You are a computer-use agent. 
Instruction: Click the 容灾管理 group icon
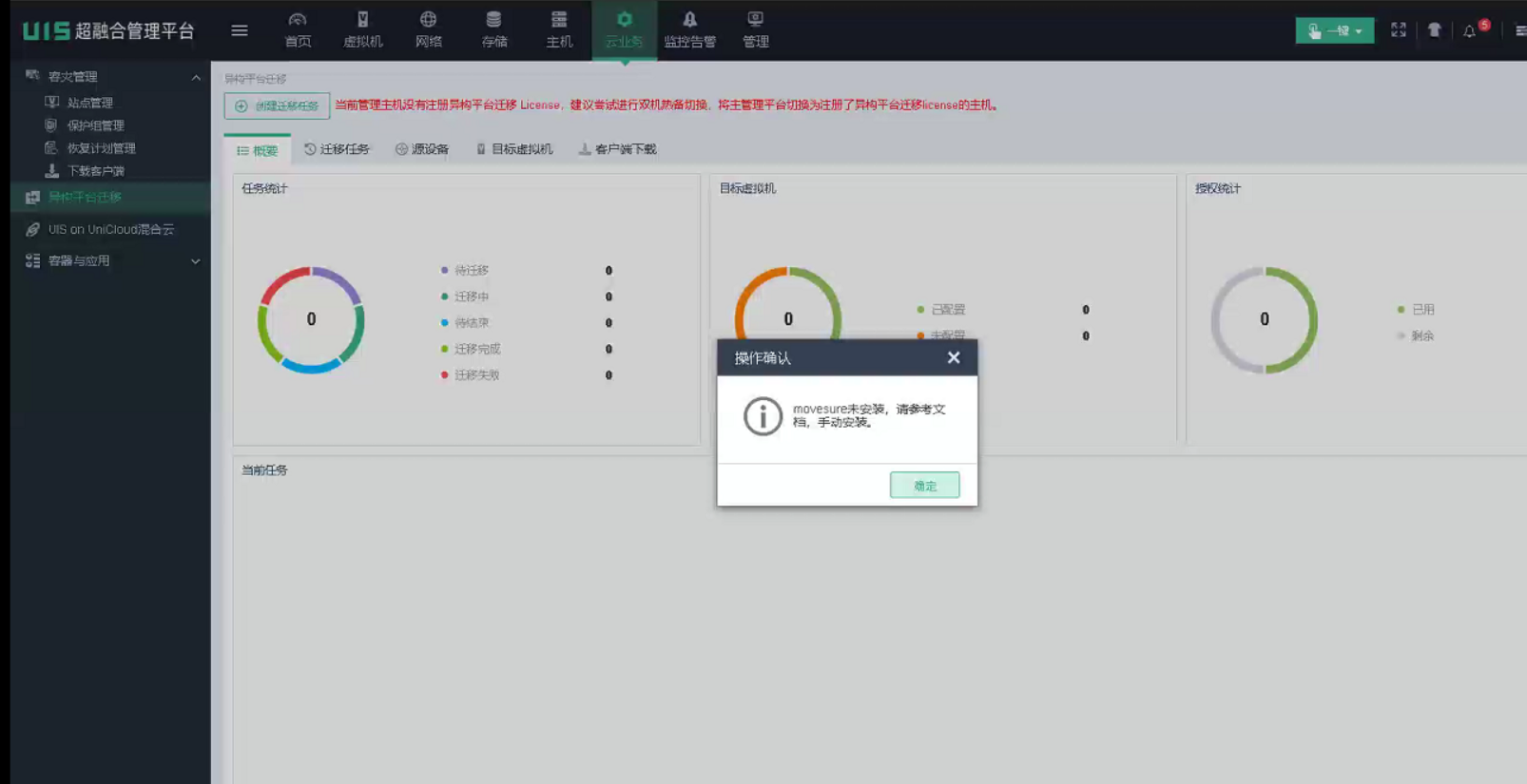32,76
